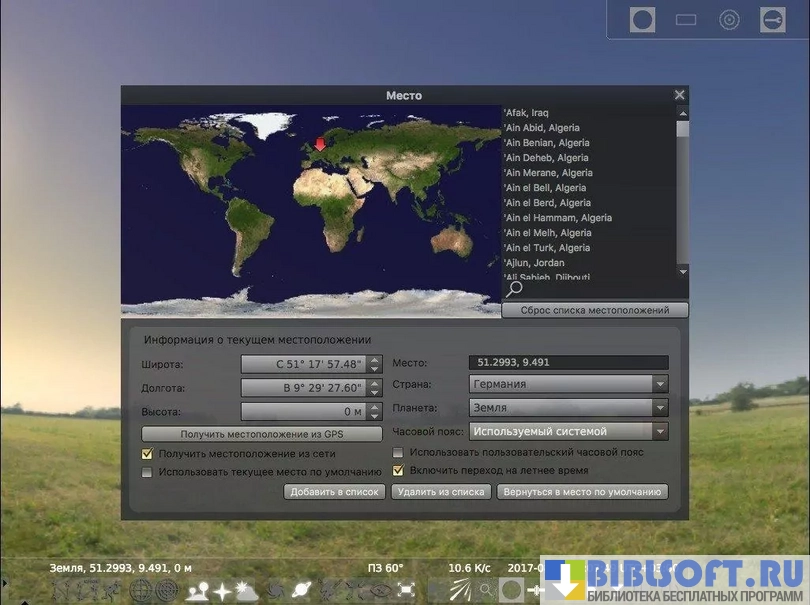Open the Часовой пояс dropdown

click(x=568, y=432)
